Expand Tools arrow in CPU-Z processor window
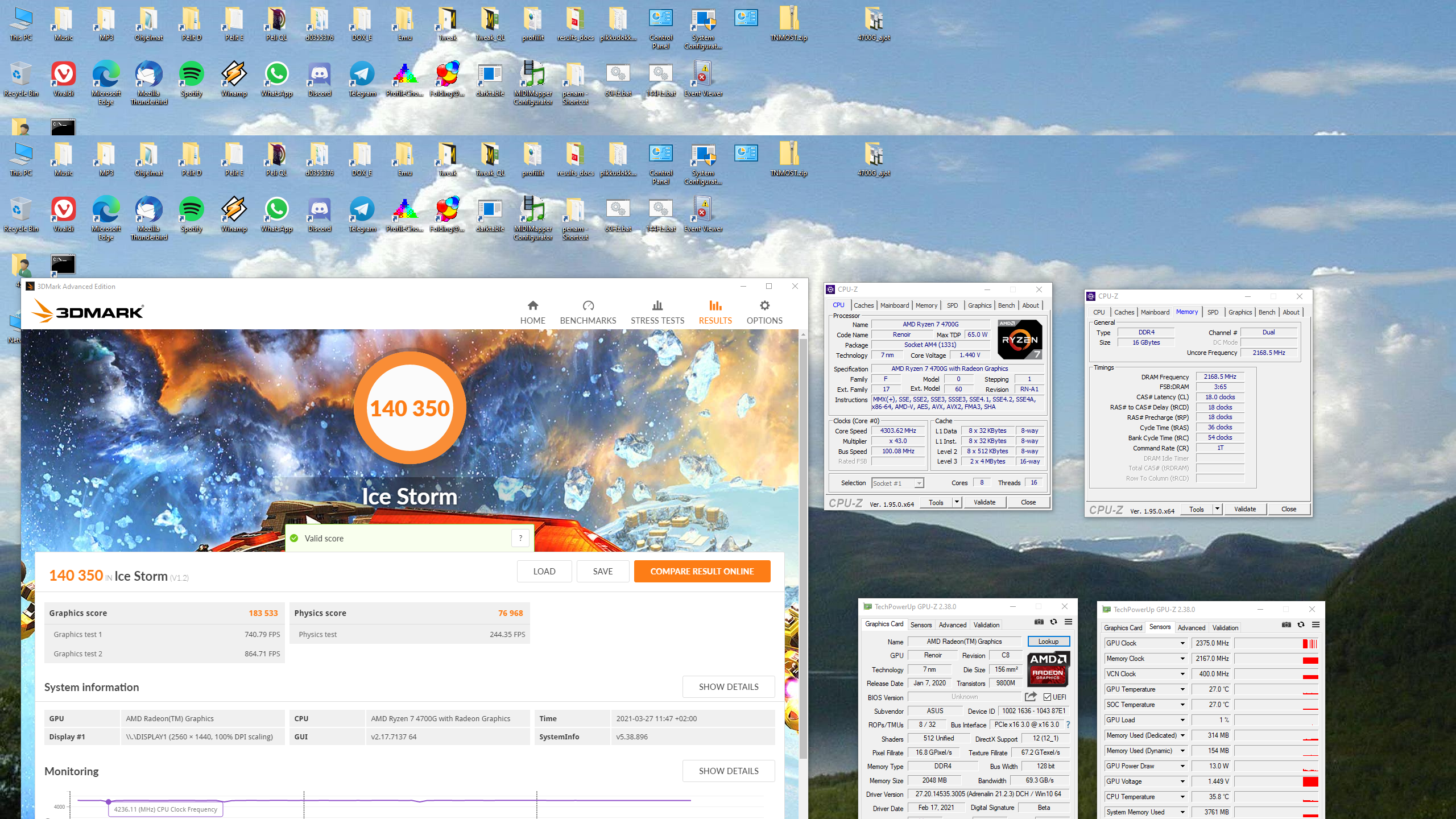This screenshot has height=819, width=1456. tap(957, 502)
